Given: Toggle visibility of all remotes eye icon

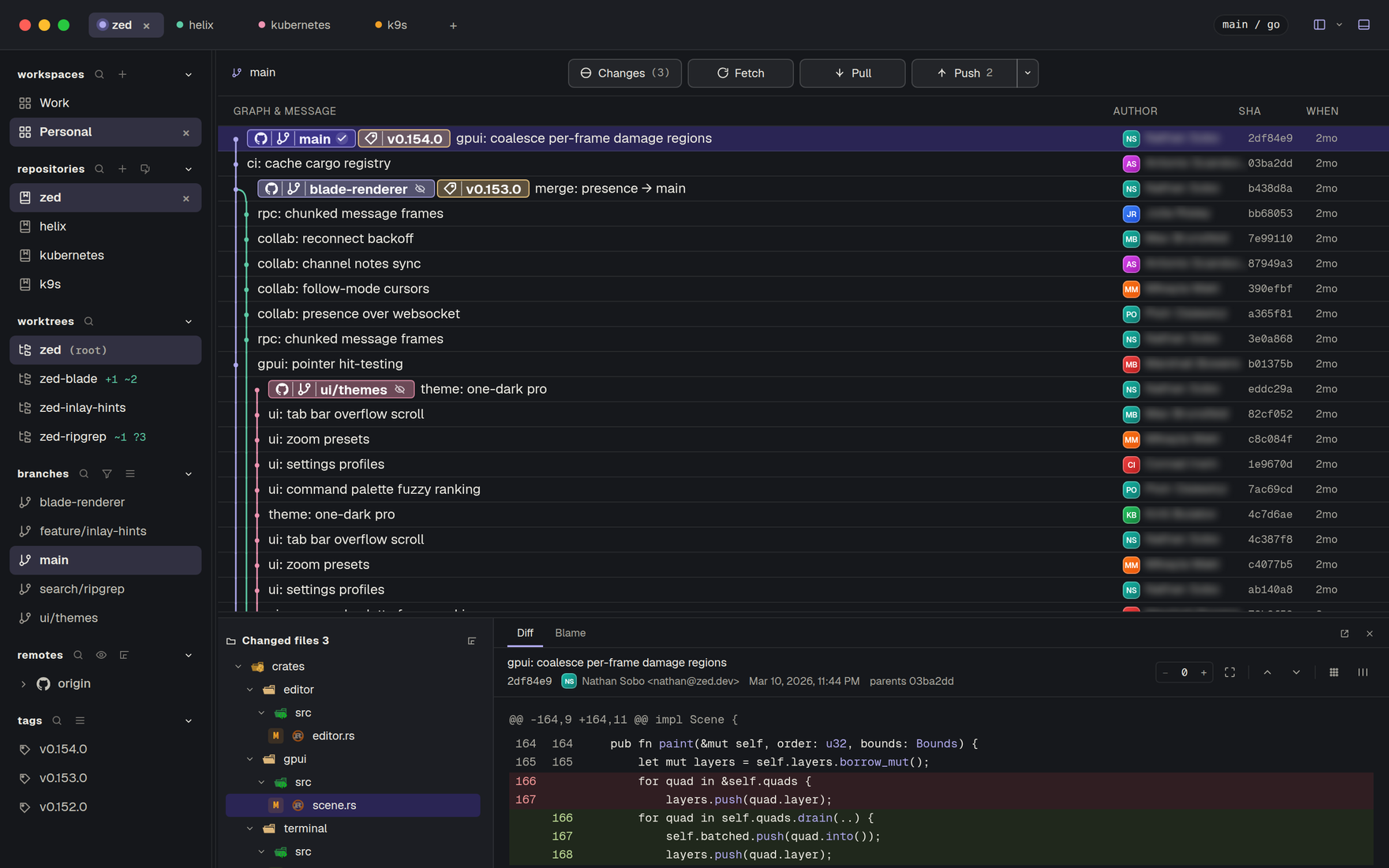Looking at the screenshot, I should [x=101, y=655].
